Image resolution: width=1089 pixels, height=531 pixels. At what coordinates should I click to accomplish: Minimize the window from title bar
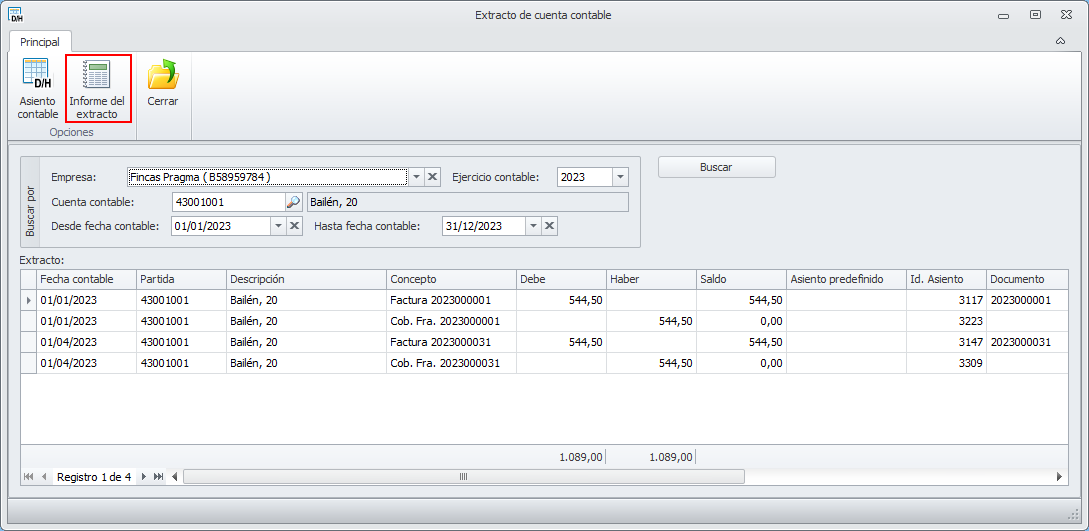coord(1004,15)
